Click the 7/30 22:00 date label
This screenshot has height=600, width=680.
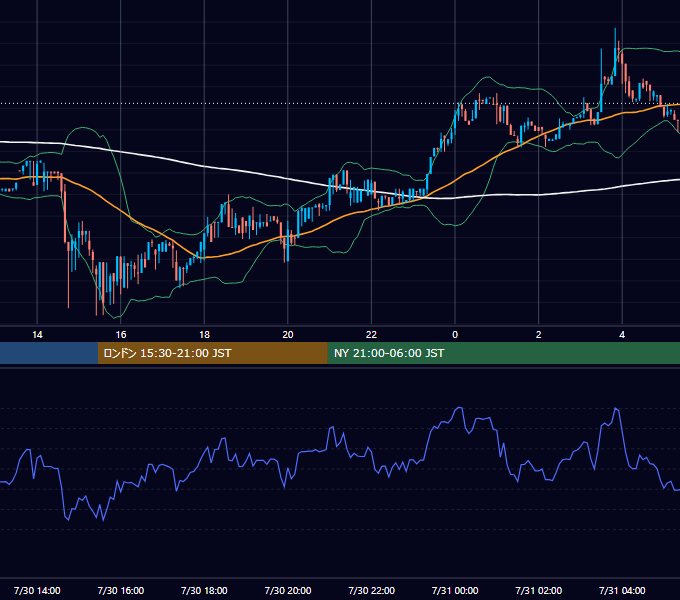pyautogui.click(x=371, y=590)
